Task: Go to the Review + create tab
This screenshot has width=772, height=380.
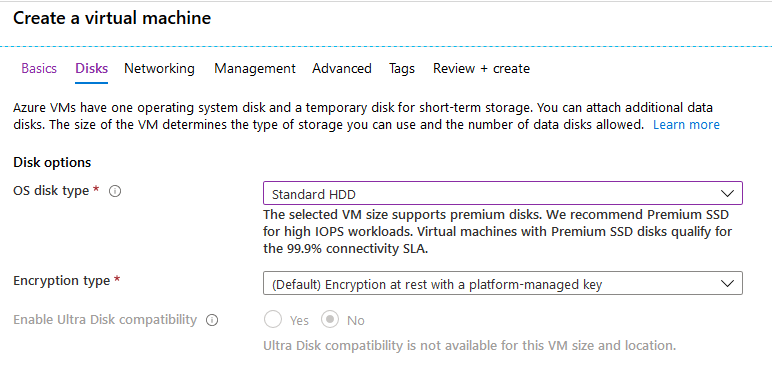Action: pyautogui.click(x=482, y=68)
